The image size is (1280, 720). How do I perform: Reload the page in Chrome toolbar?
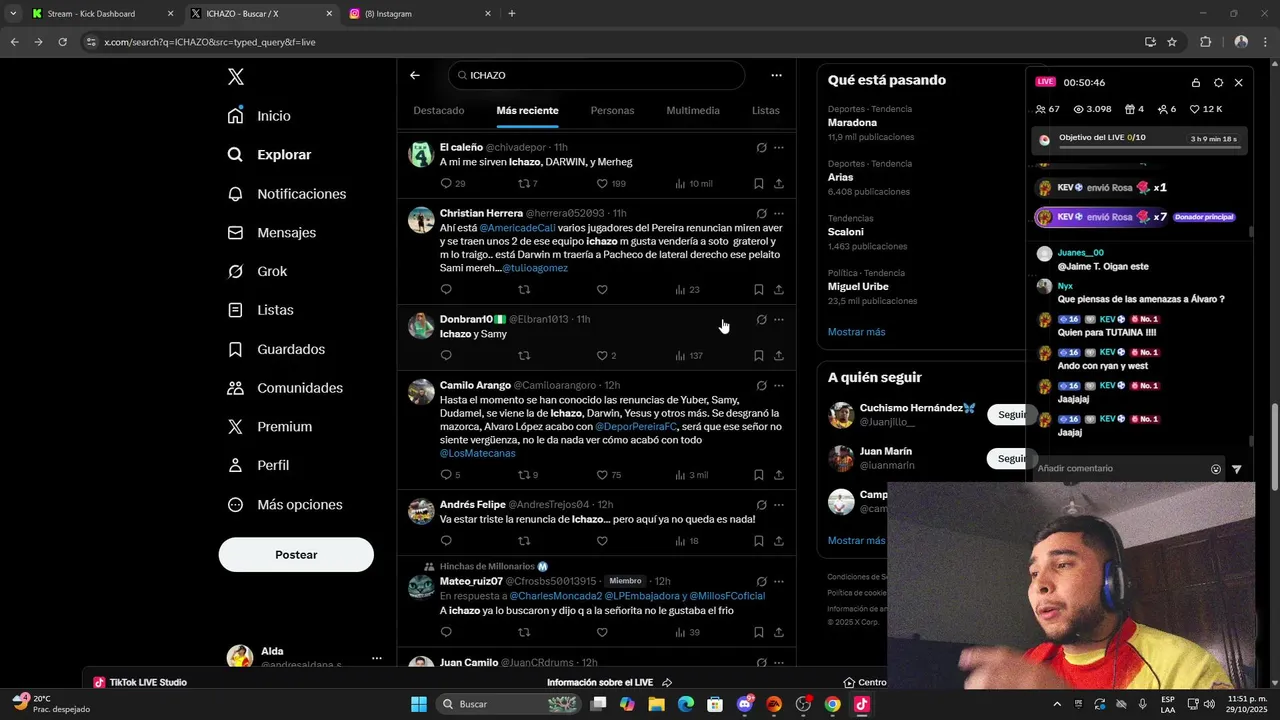tap(63, 42)
